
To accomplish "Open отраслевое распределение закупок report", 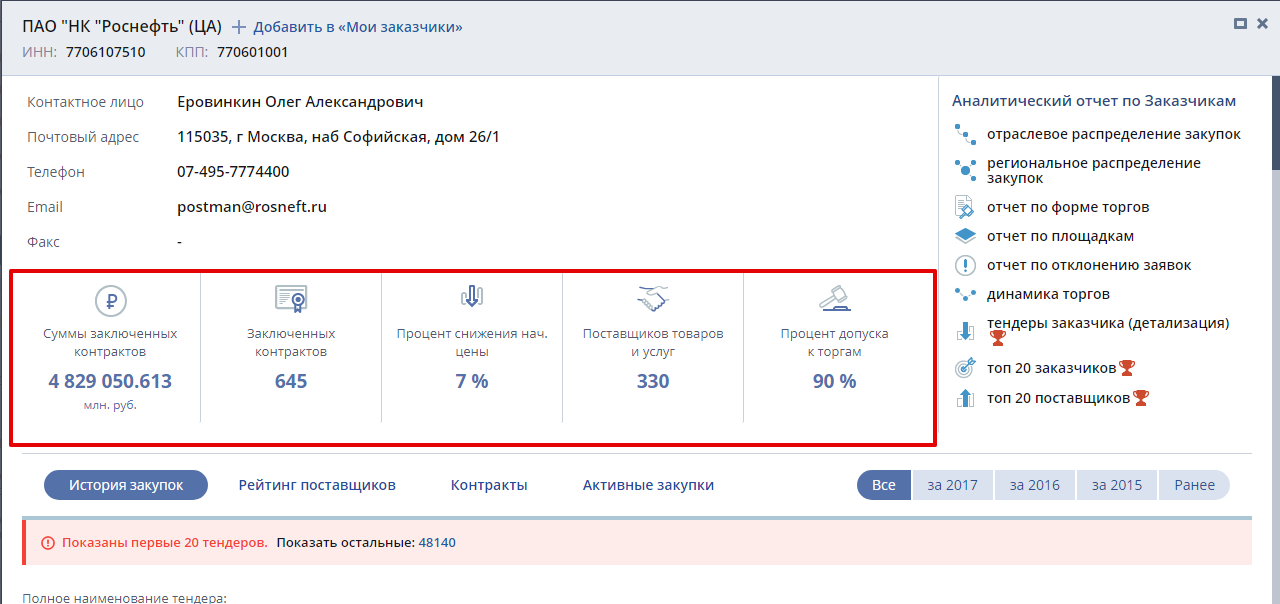I will pos(1114,134).
